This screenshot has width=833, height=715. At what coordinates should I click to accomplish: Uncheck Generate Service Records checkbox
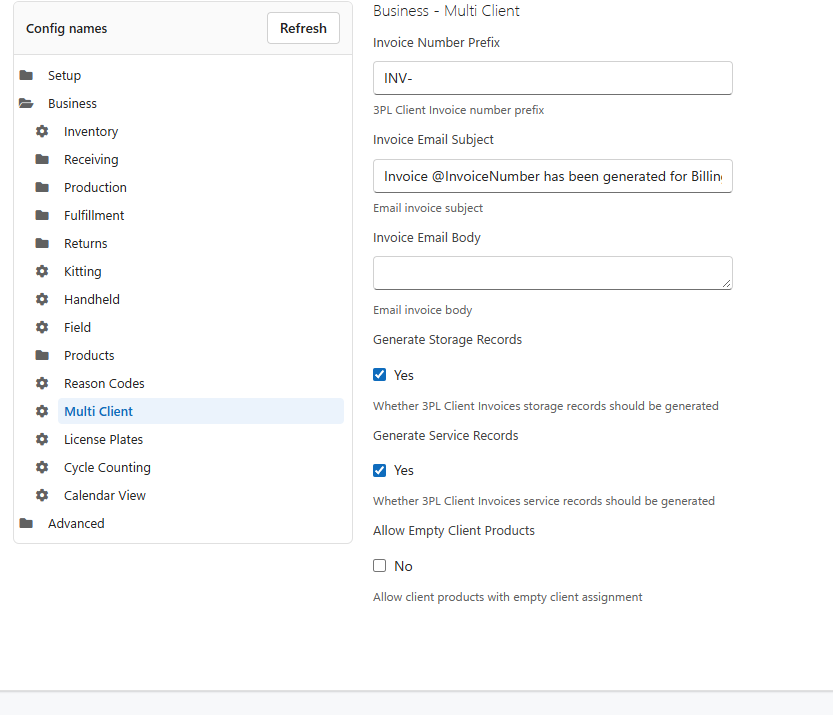click(379, 470)
